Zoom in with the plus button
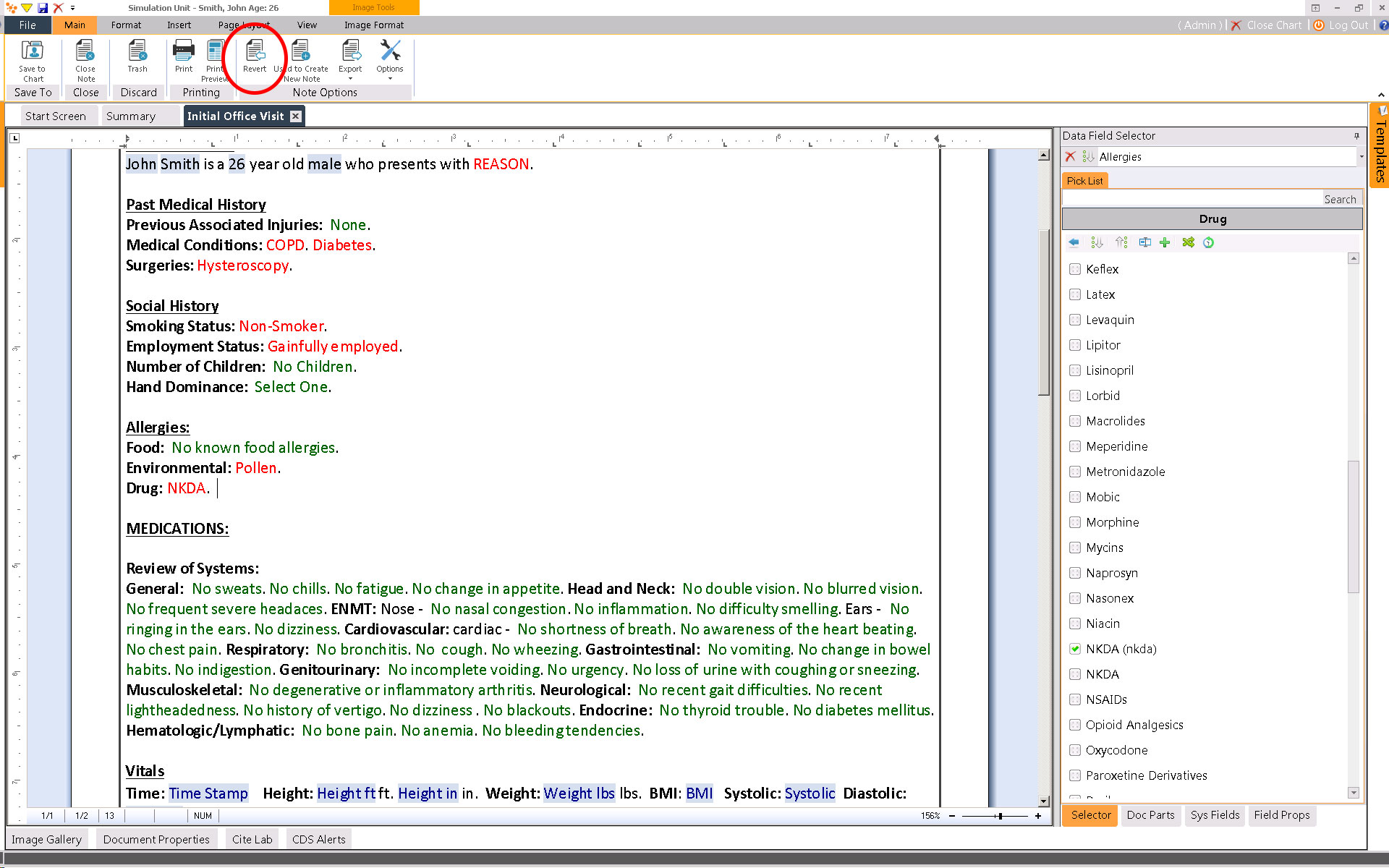Image resolution: width=1389 pixels, height=868 pixels. click(x=1038, y=816)
